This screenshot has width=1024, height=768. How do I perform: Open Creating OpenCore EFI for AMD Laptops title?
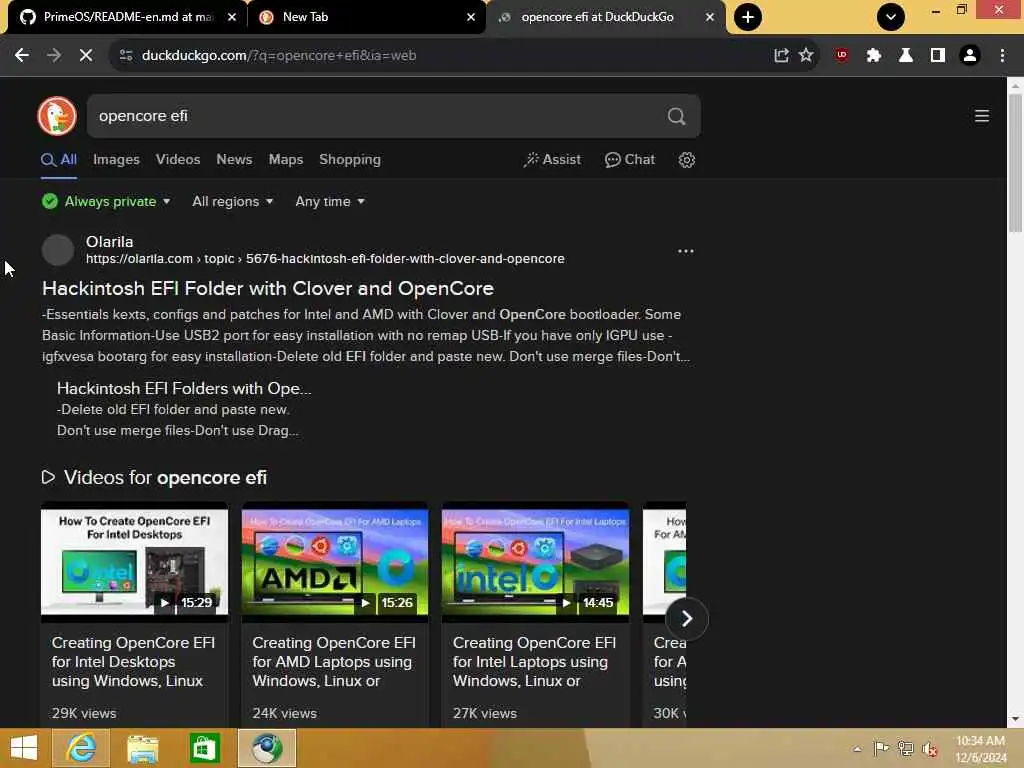[334, 662]
